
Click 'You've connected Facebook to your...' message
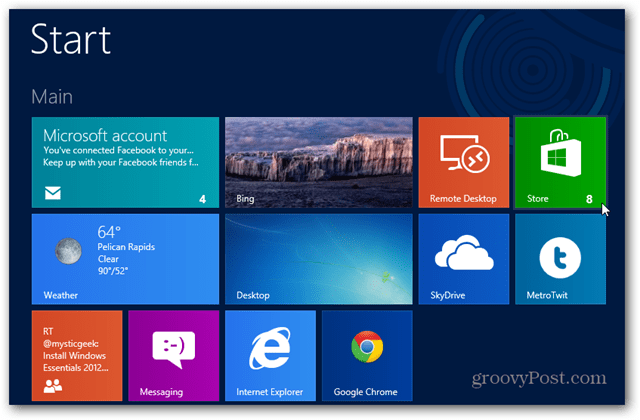(x=118, y=150)
